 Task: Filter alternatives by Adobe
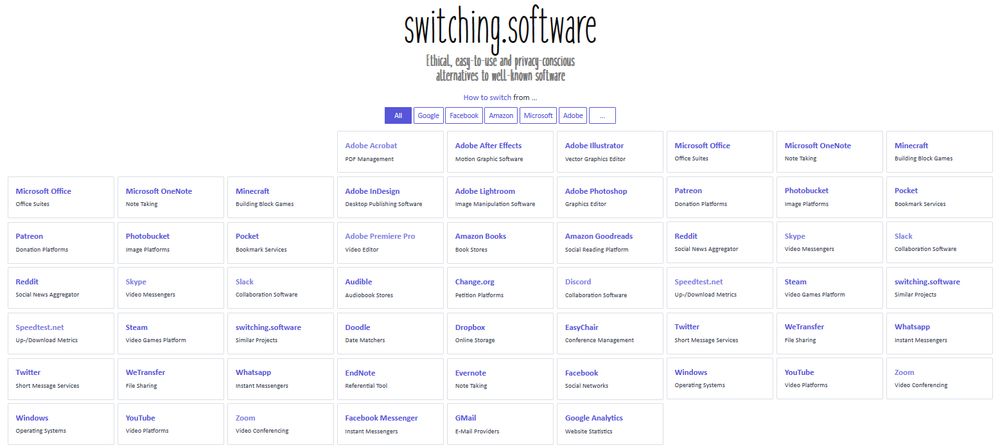[573, 116]
